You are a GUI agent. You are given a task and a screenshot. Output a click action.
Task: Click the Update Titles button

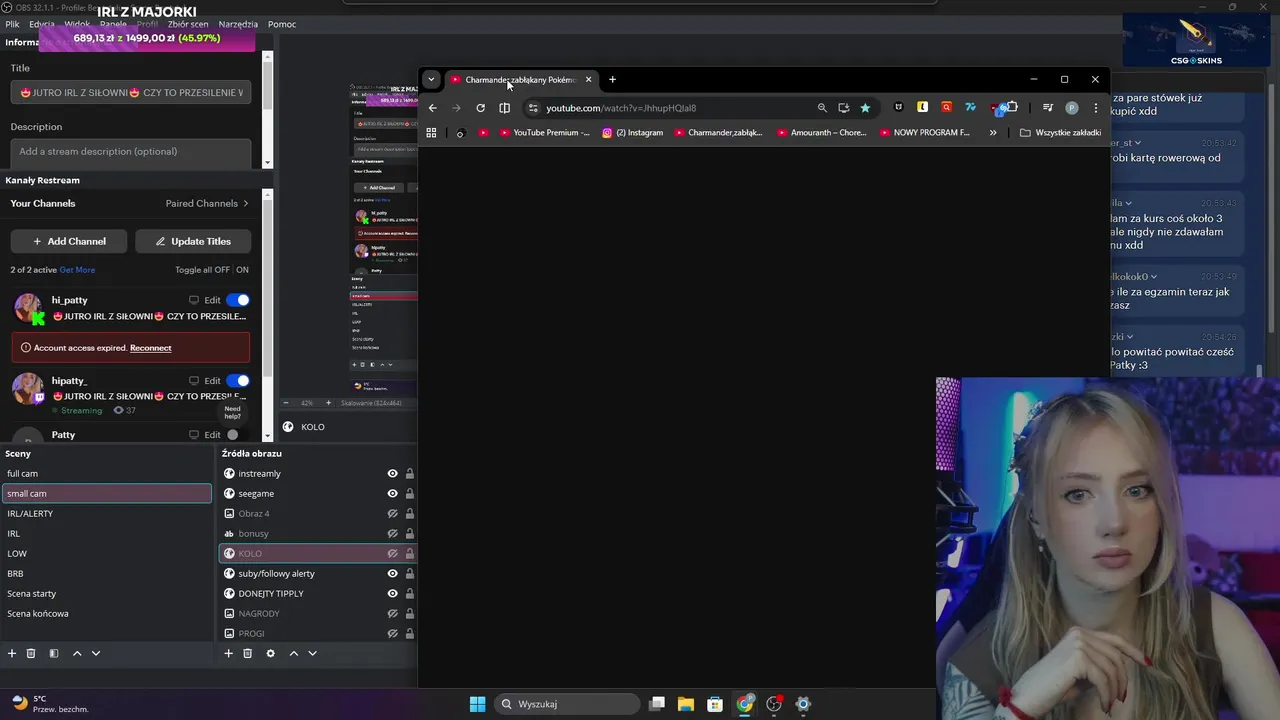click(x=193, y=241)
